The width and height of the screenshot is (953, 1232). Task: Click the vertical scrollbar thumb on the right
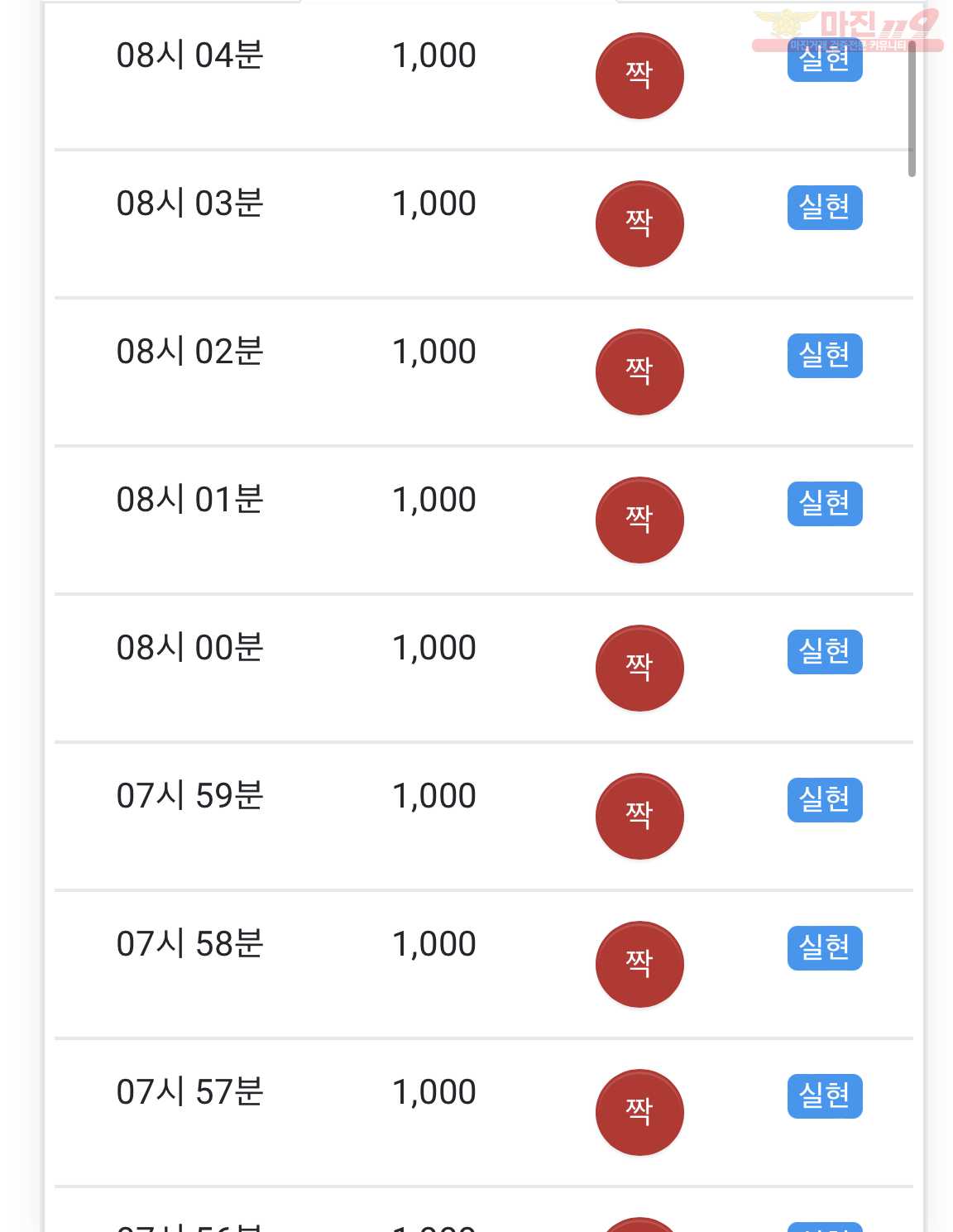(912, 108)
